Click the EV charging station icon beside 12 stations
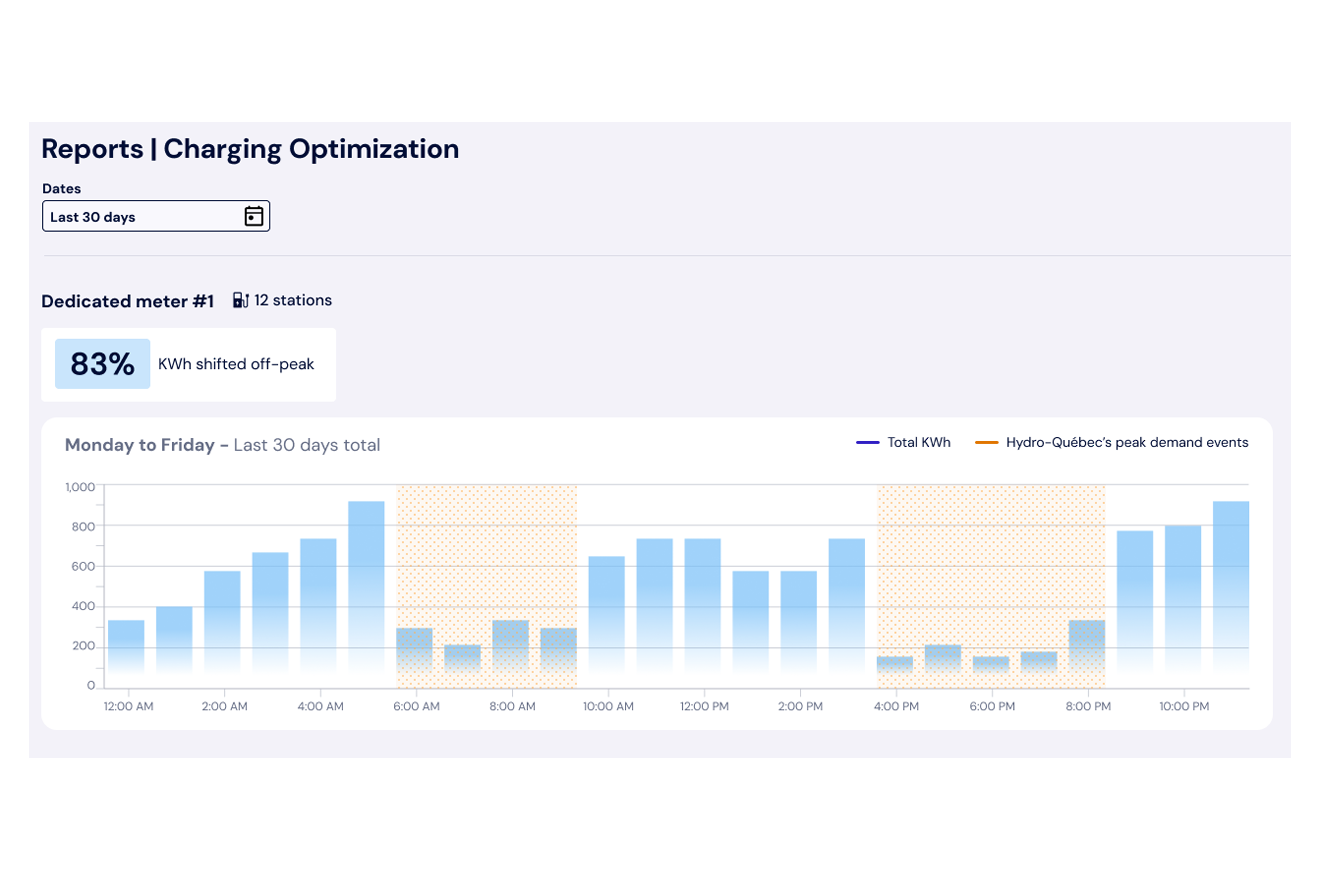1320x880 pixels. pos(241,299)
